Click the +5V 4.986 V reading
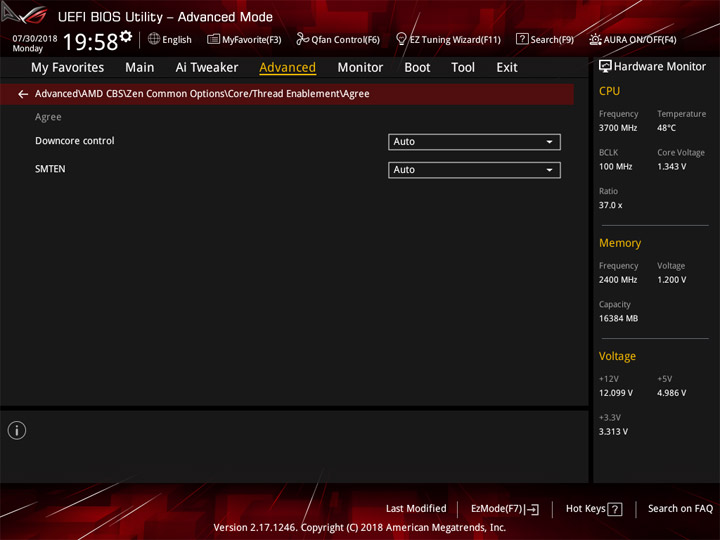 tap(671, 393)
